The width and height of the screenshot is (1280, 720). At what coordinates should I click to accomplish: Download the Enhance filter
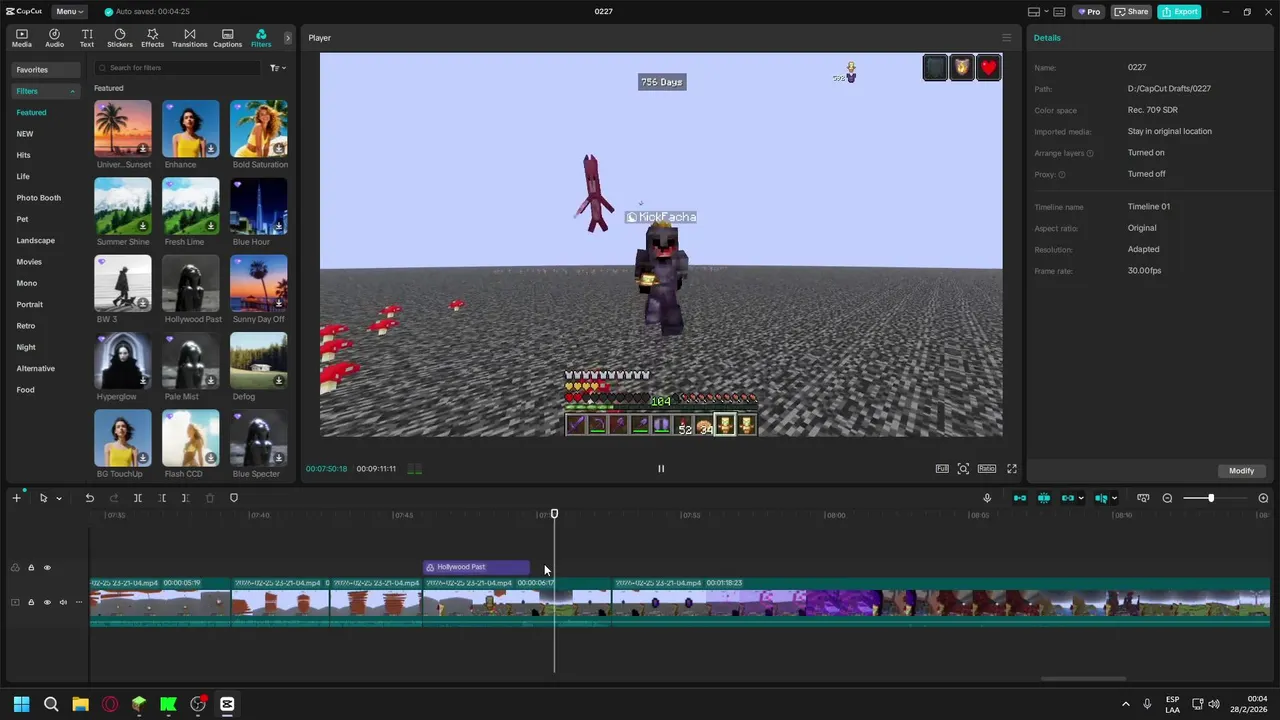(x=211, y=149)
